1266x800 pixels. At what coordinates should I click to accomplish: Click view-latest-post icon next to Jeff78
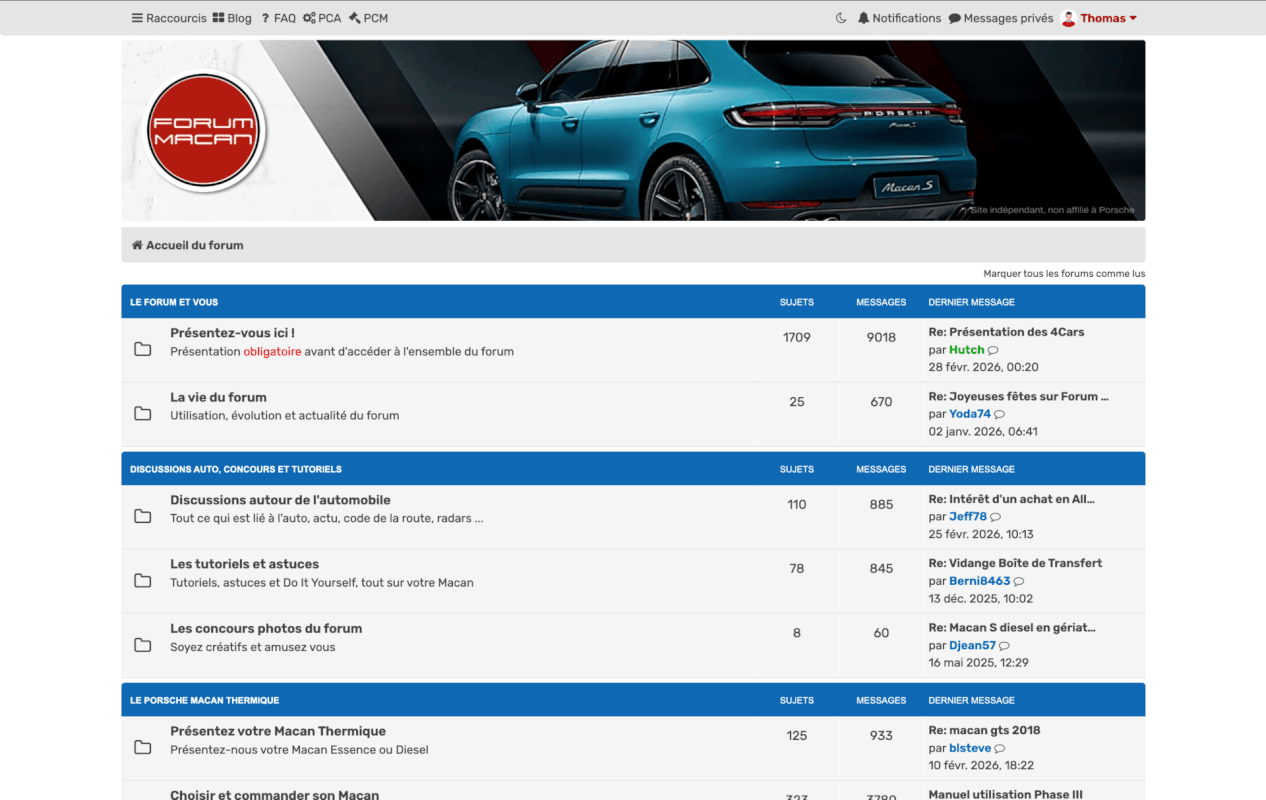click(x=996, y=517)
